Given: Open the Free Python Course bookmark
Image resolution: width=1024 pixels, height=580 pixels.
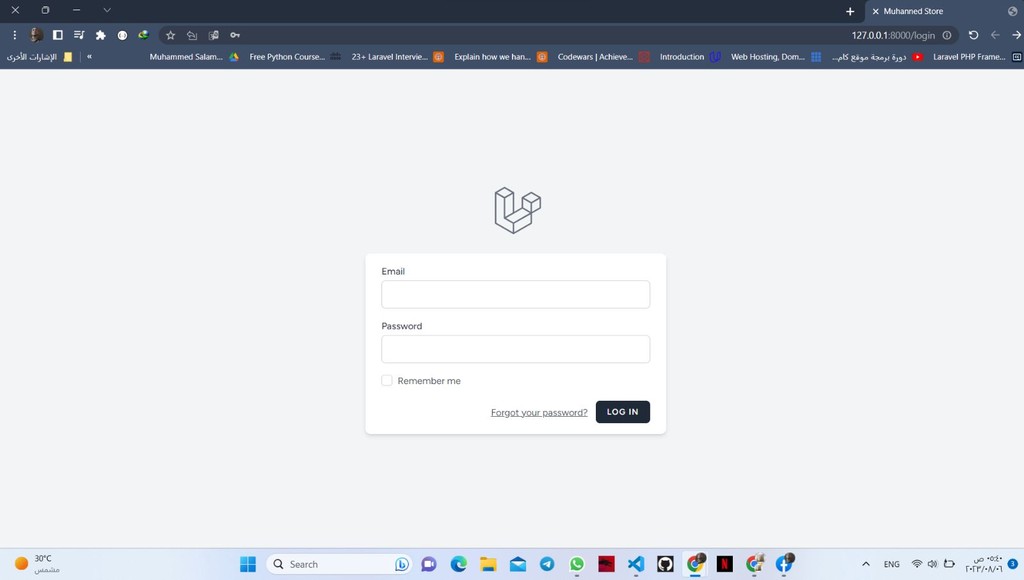Looking at the screenshot, I should tap(295, 57).
